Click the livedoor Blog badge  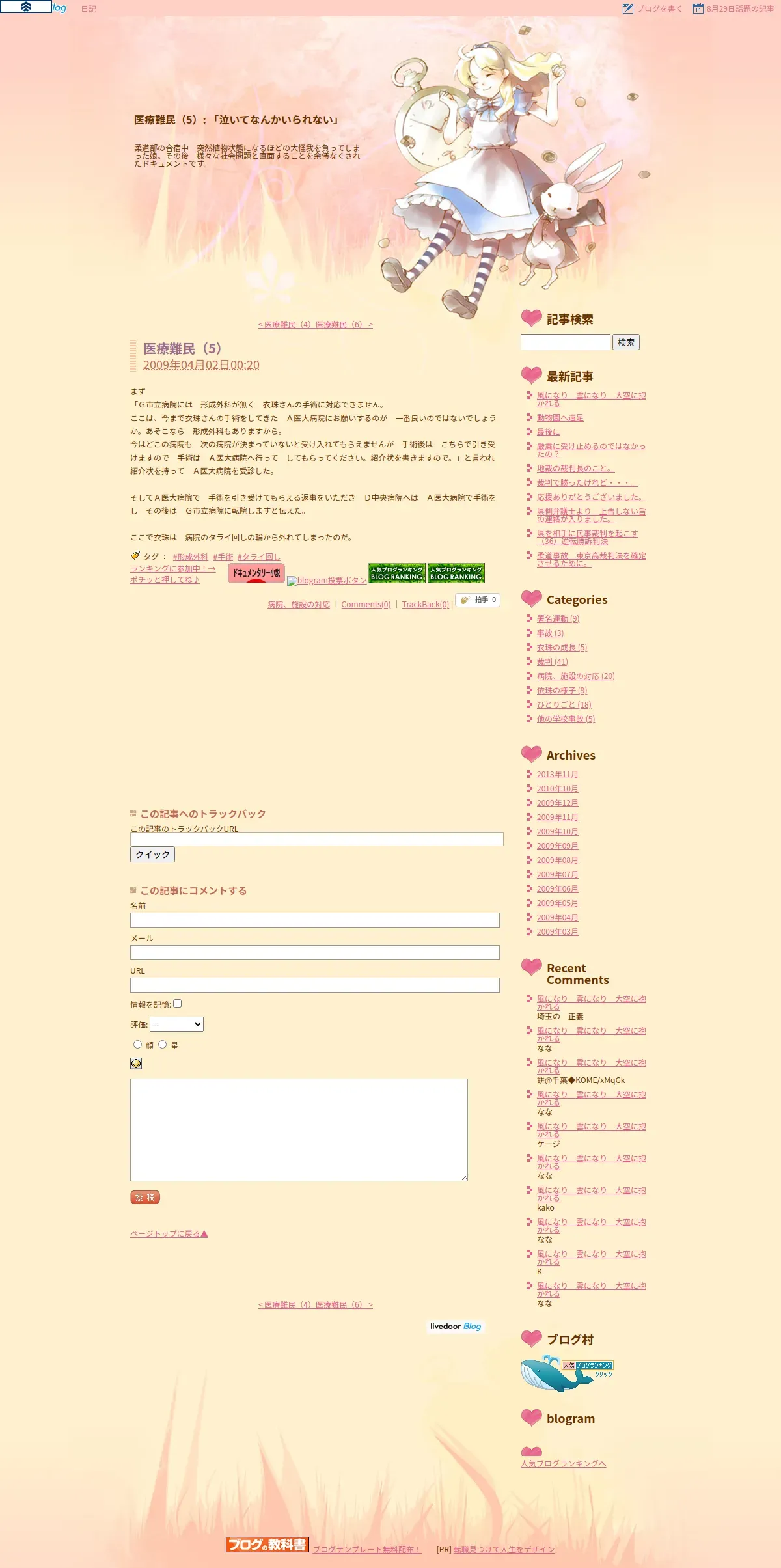click(456, 1326)
